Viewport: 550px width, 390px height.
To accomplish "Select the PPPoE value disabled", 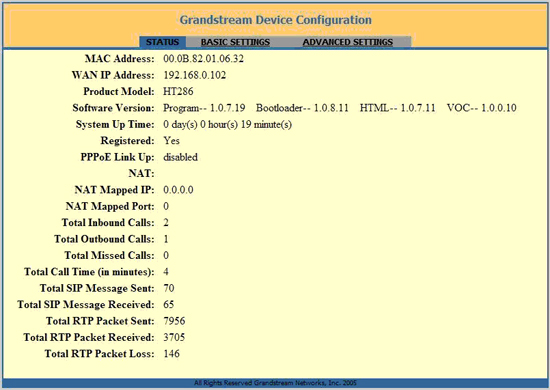I will (180, 157).
